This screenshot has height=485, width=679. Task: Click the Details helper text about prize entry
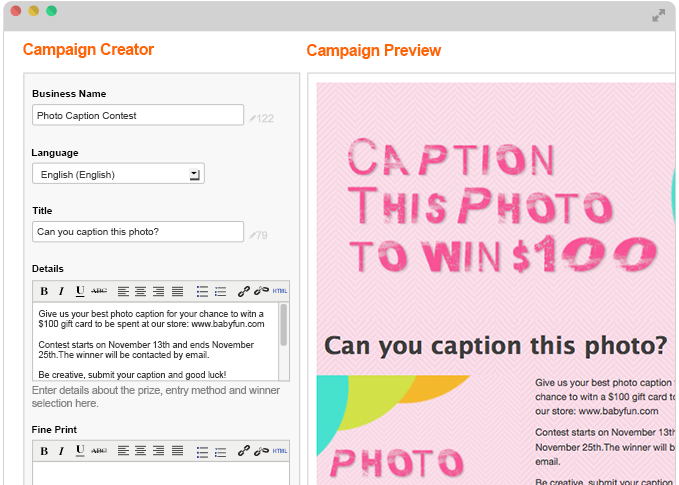point(156,397)
